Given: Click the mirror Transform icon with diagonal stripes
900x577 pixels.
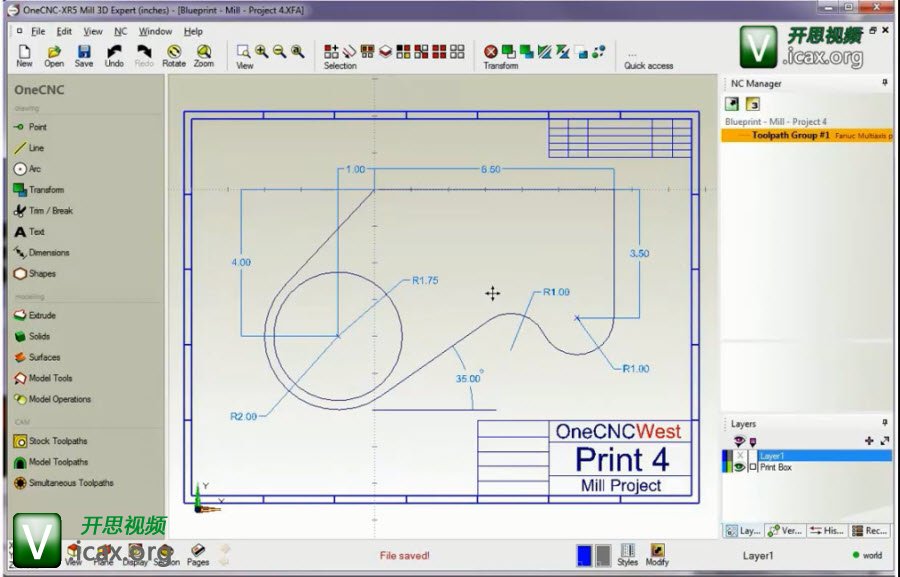Looking at the screenshot, I should pos(545,52).
